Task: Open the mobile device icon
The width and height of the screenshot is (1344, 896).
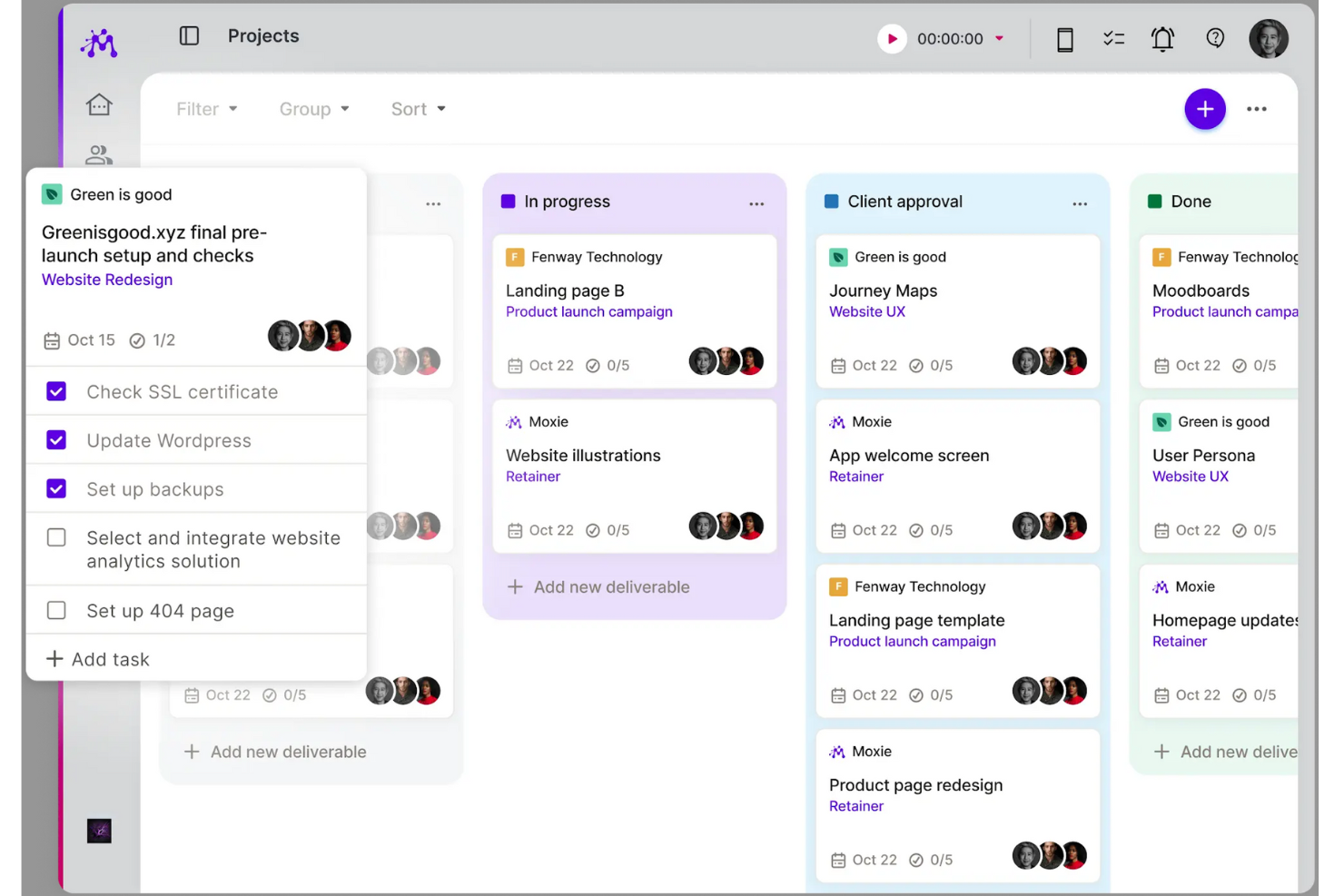Action: pyautogui.click(x=1065, y=39)
